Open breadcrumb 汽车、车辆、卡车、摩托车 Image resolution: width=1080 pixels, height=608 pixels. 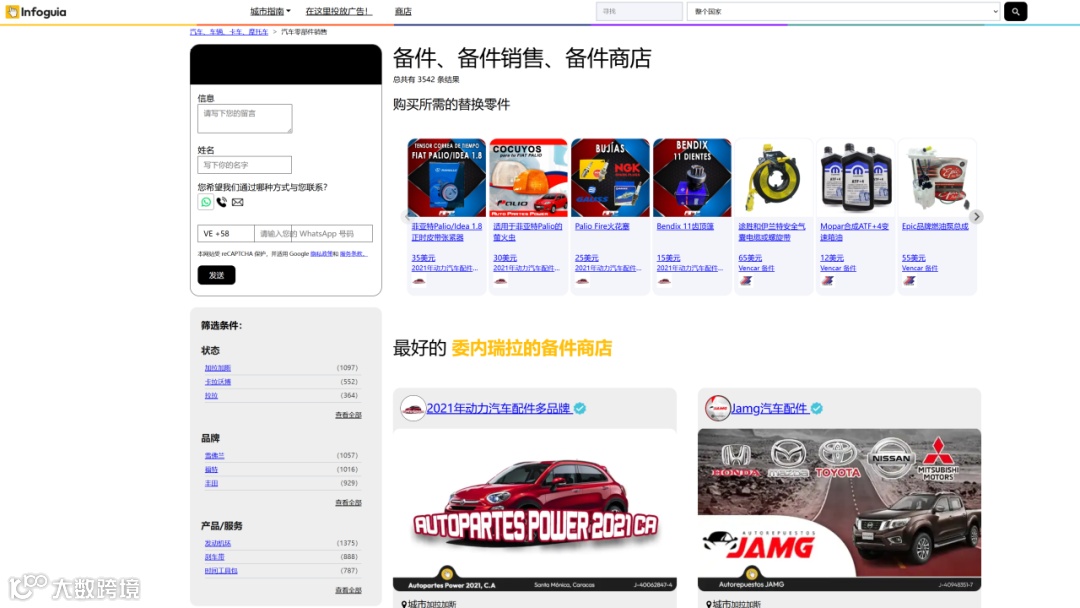tap(229, 32)
